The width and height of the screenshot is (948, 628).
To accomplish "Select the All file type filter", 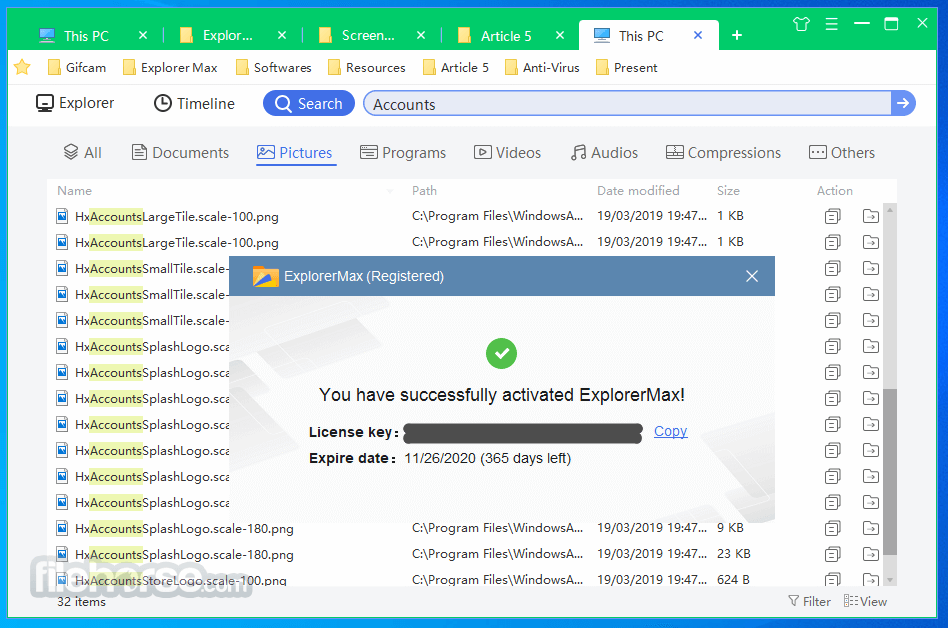I will point(83,153).
